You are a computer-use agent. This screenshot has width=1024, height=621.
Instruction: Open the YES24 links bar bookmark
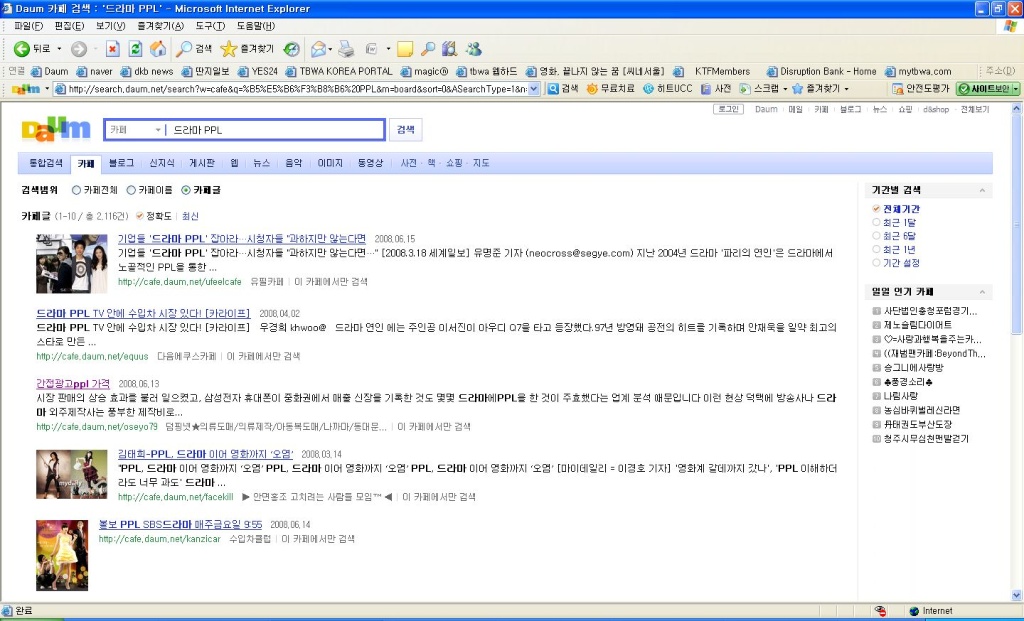(257, 71)
